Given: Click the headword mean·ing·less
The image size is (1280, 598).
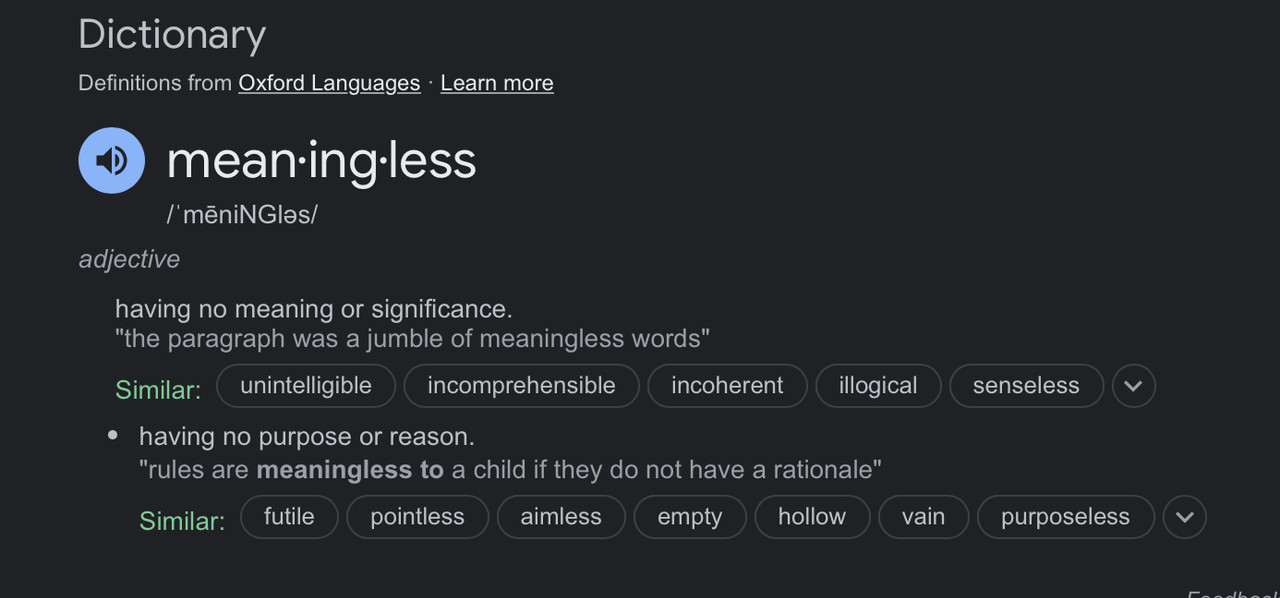Looking at the screenshot, I should tap(321, 160).
